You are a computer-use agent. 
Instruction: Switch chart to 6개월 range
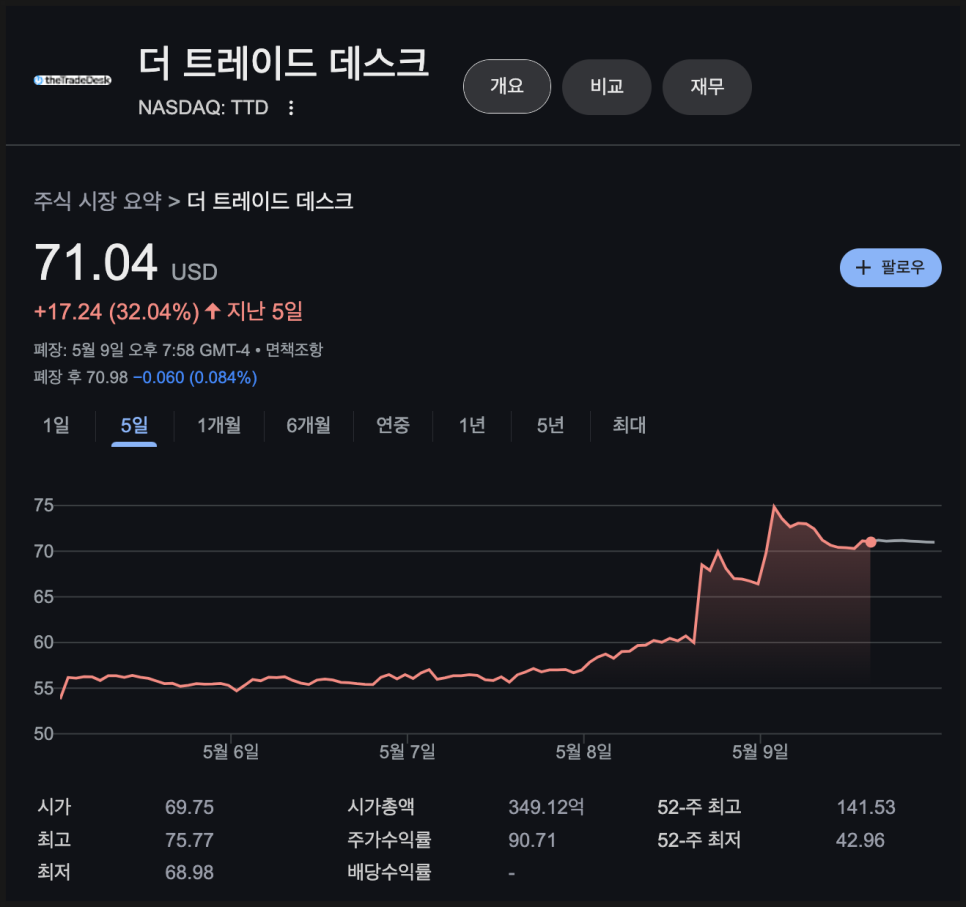pos(309,425)
